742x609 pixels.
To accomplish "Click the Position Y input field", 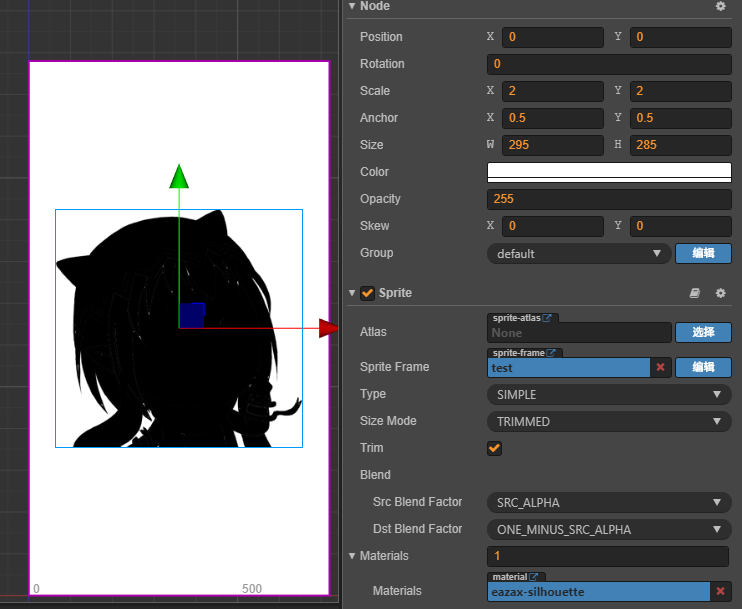I will (680, 37).
